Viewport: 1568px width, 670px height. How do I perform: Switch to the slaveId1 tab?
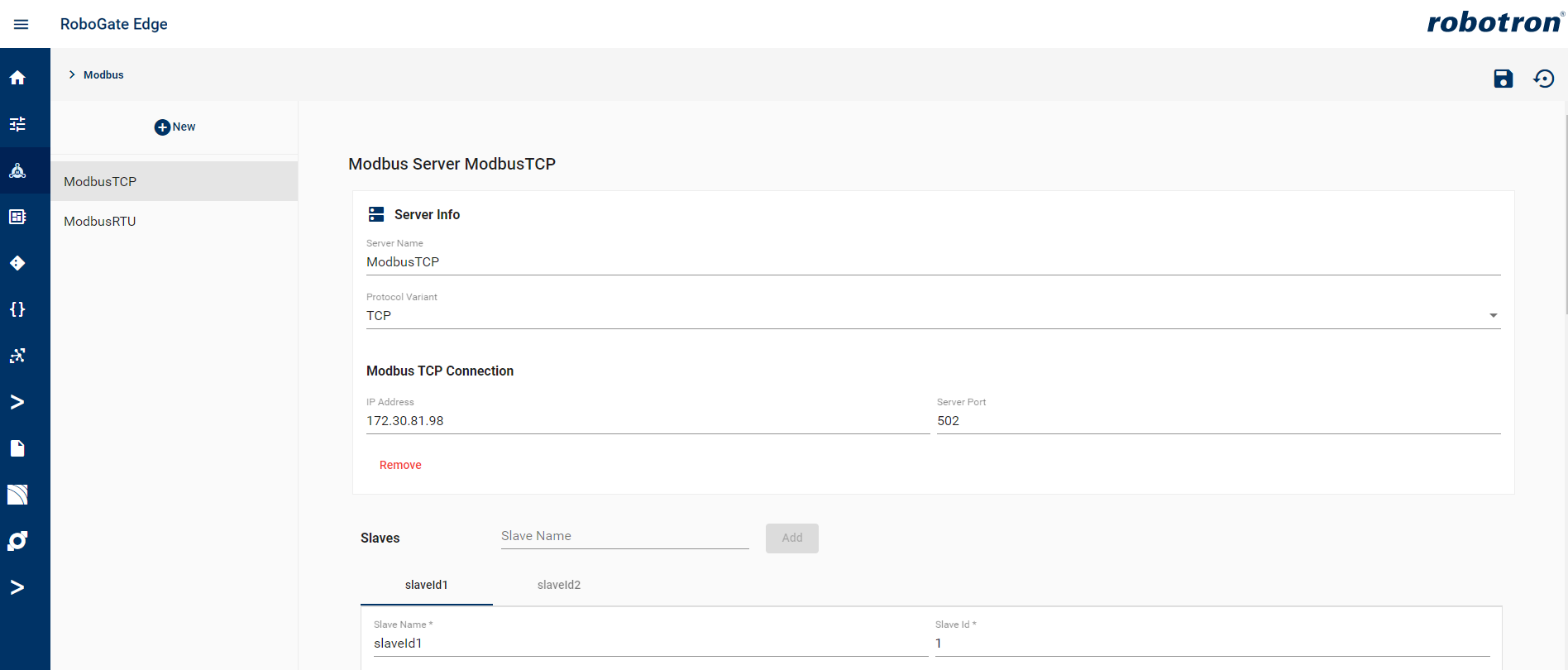coord(427,585)
